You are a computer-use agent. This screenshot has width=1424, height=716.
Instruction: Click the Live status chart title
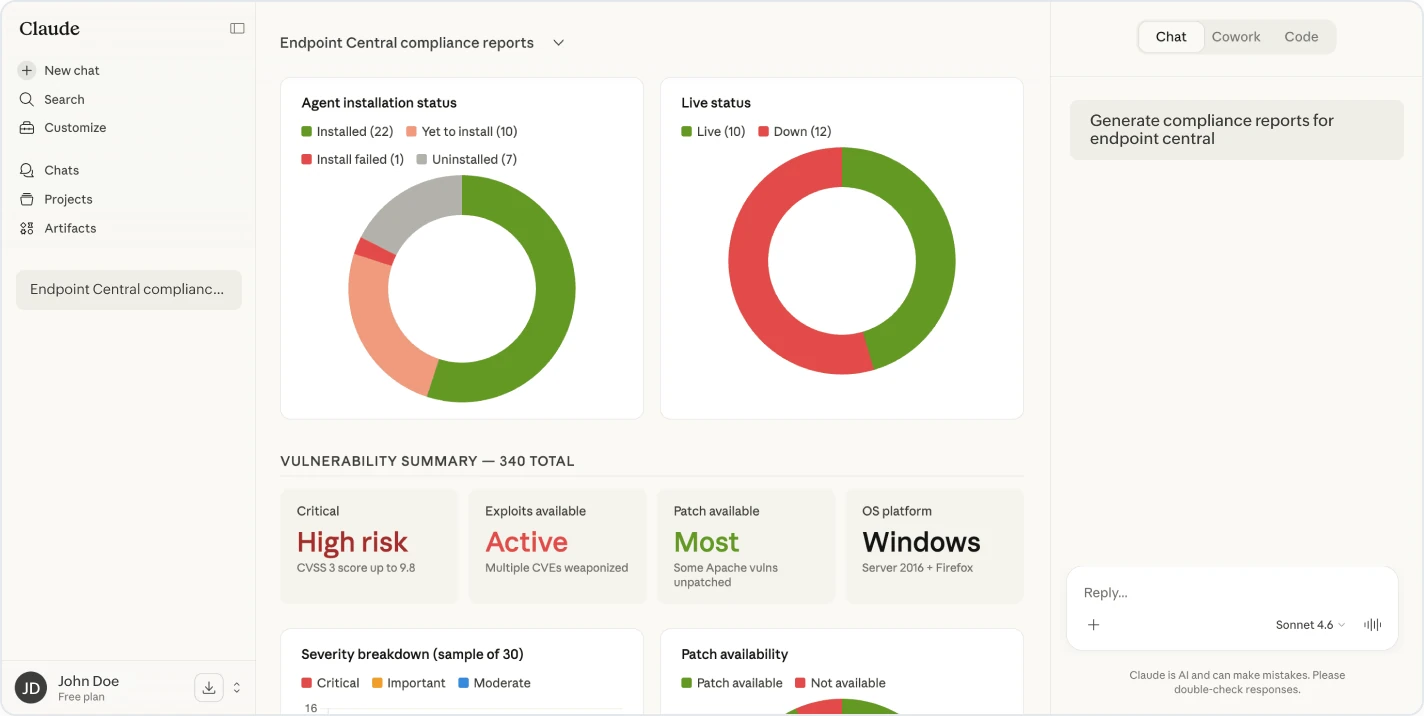(716, 103)
